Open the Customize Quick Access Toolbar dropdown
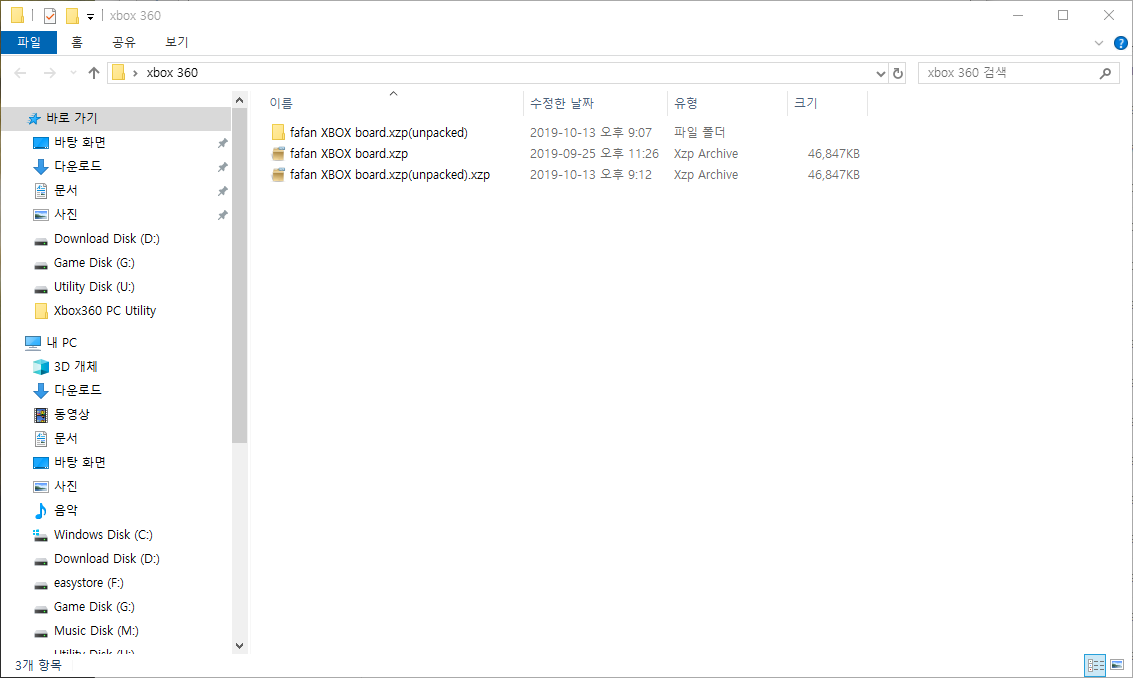 (x=90, y=16)
